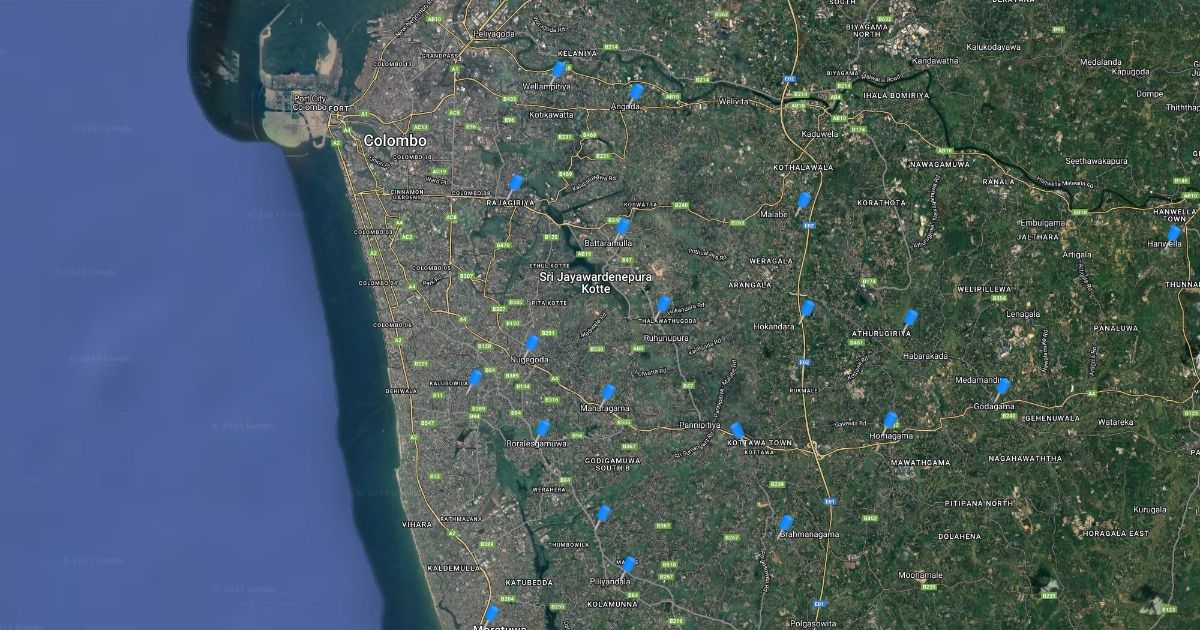Click the pin above Thalawathugoda
Screen dimensions: 1200x630
point(663,304)
